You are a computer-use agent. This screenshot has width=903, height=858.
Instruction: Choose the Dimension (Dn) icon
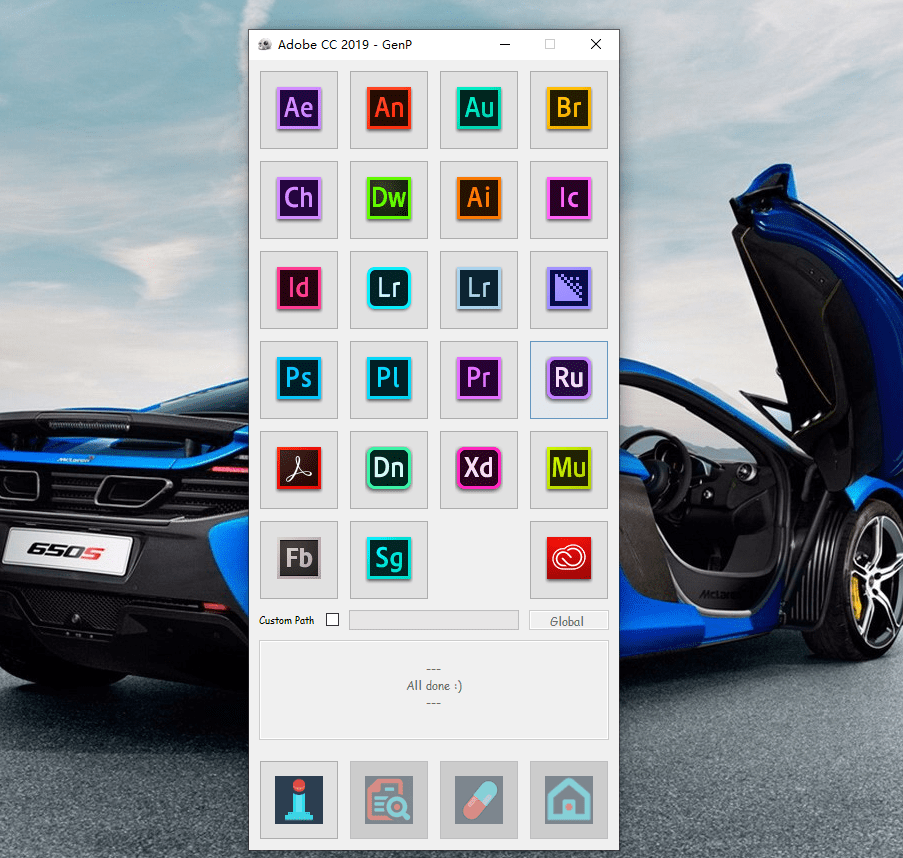click(x=389, y=469)
